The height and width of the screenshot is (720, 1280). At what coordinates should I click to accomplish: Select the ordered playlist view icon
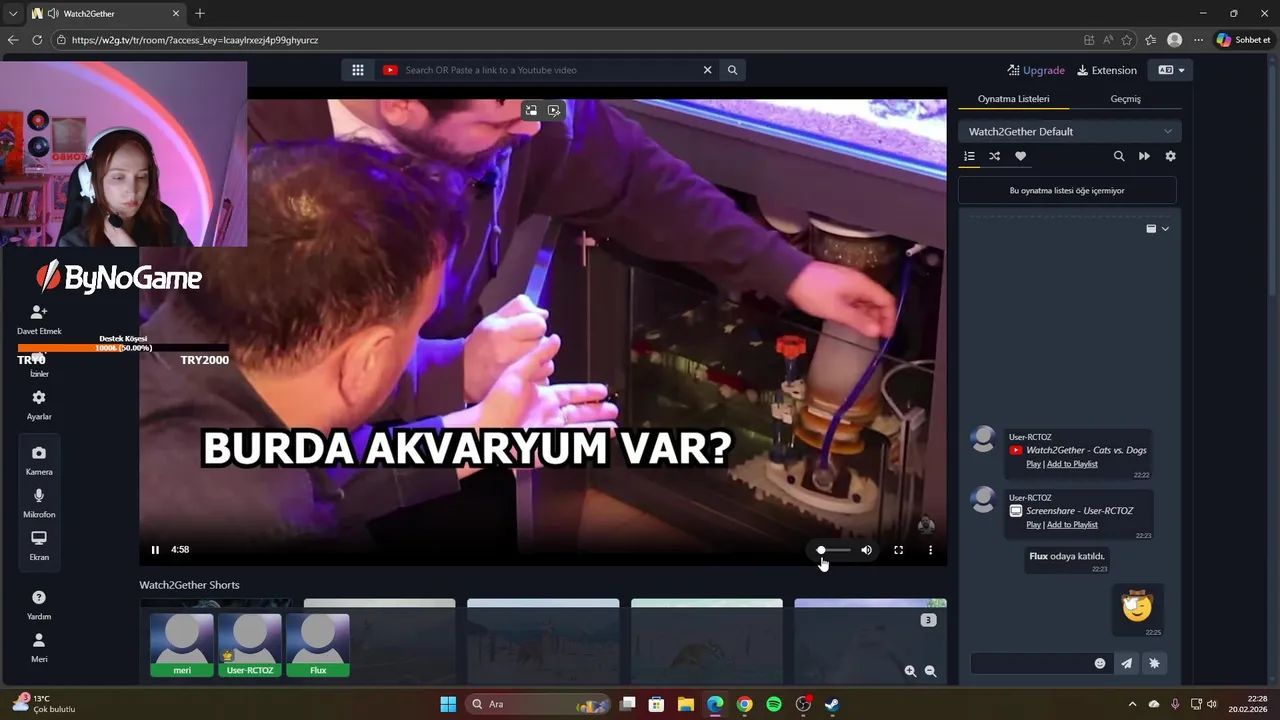[x=969, y=156]
